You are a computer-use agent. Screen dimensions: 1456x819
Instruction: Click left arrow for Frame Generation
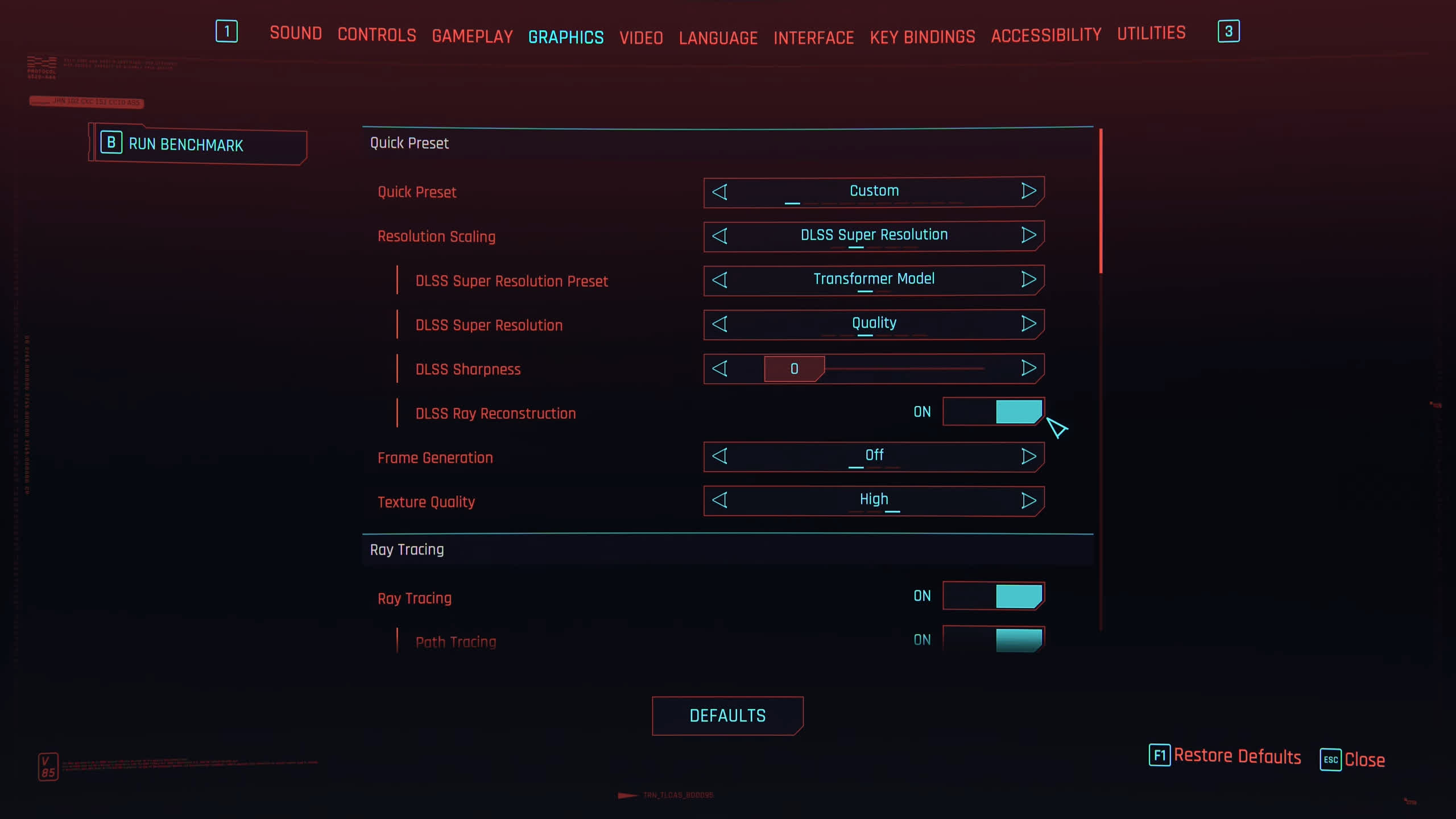coord(720,456)
